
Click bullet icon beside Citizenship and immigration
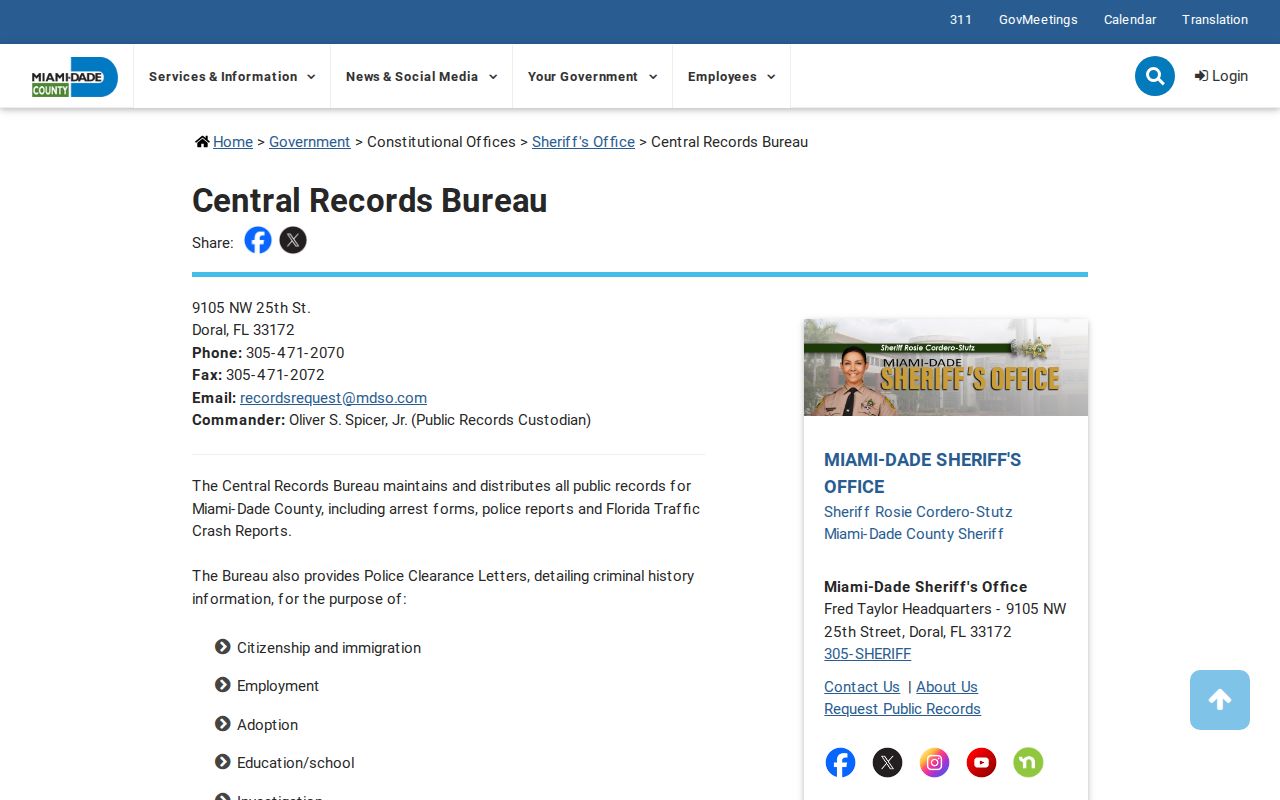click(223, 647)
